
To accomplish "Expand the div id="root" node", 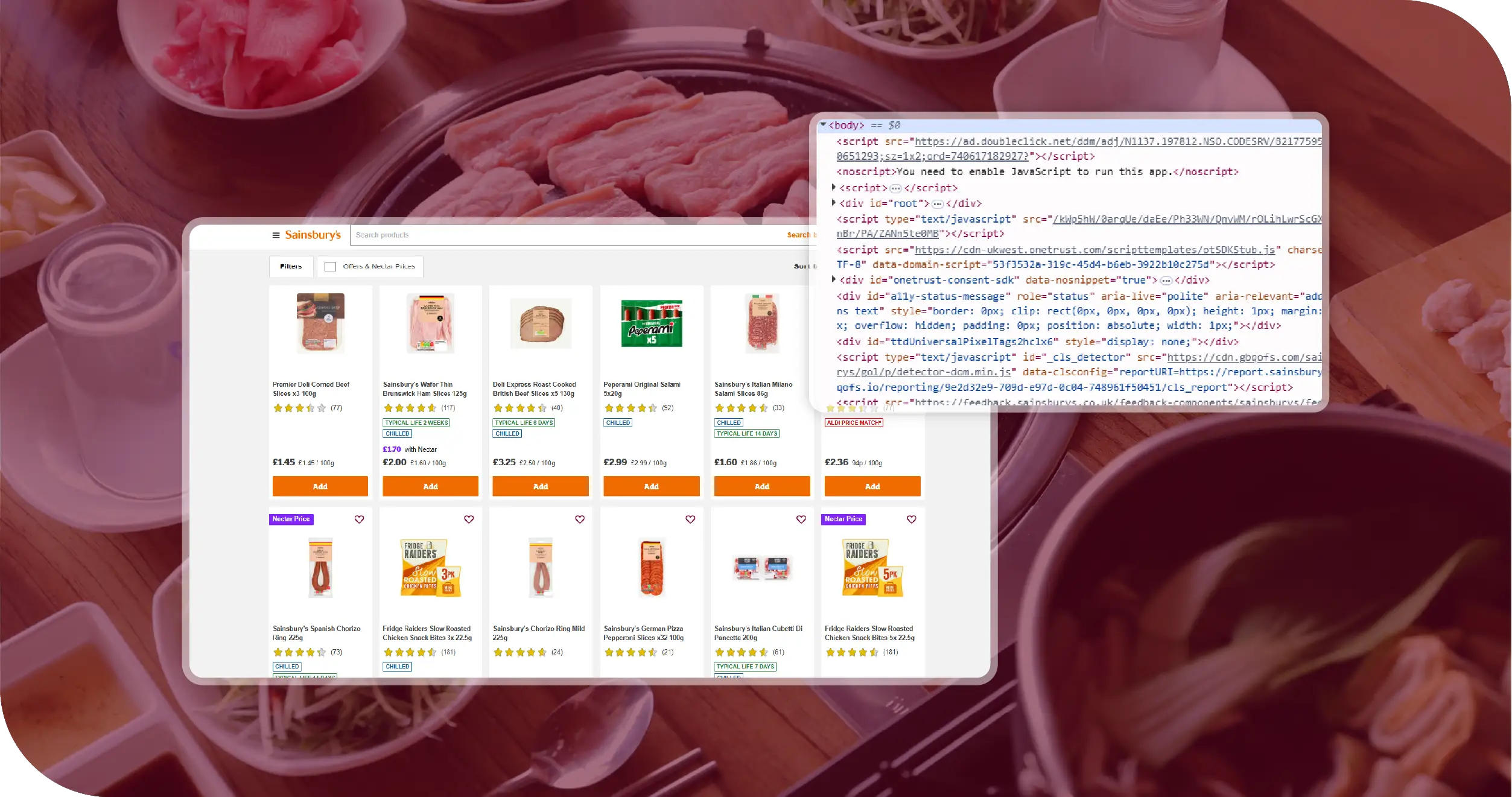I will pos(834,203).
